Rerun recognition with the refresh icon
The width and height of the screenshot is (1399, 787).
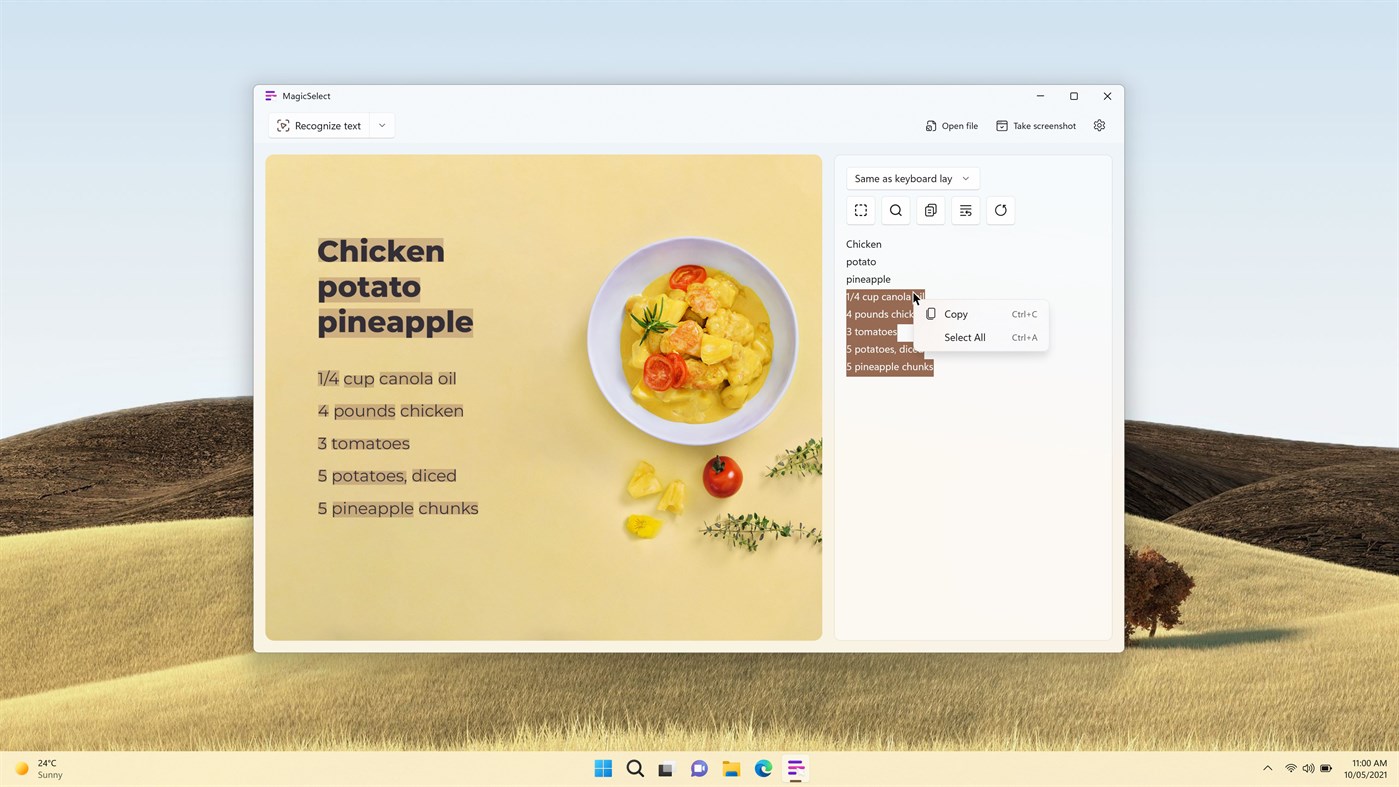pos(999,210)
